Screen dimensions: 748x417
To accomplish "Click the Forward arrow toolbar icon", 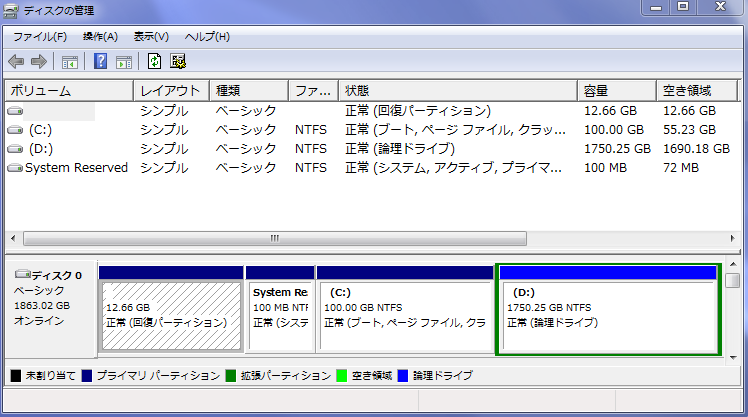I will [39, 62].
